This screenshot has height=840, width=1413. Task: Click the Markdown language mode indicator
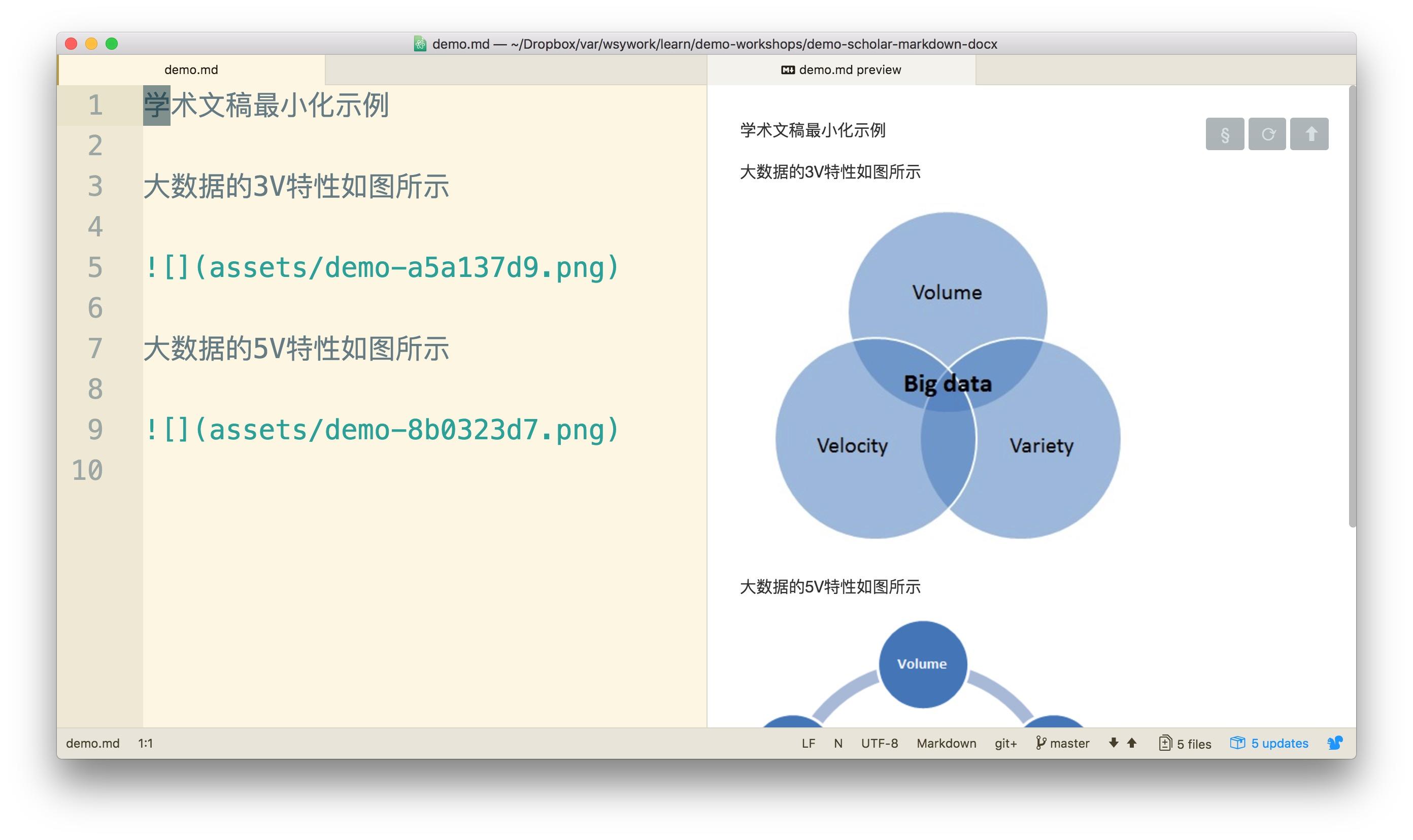944,743
